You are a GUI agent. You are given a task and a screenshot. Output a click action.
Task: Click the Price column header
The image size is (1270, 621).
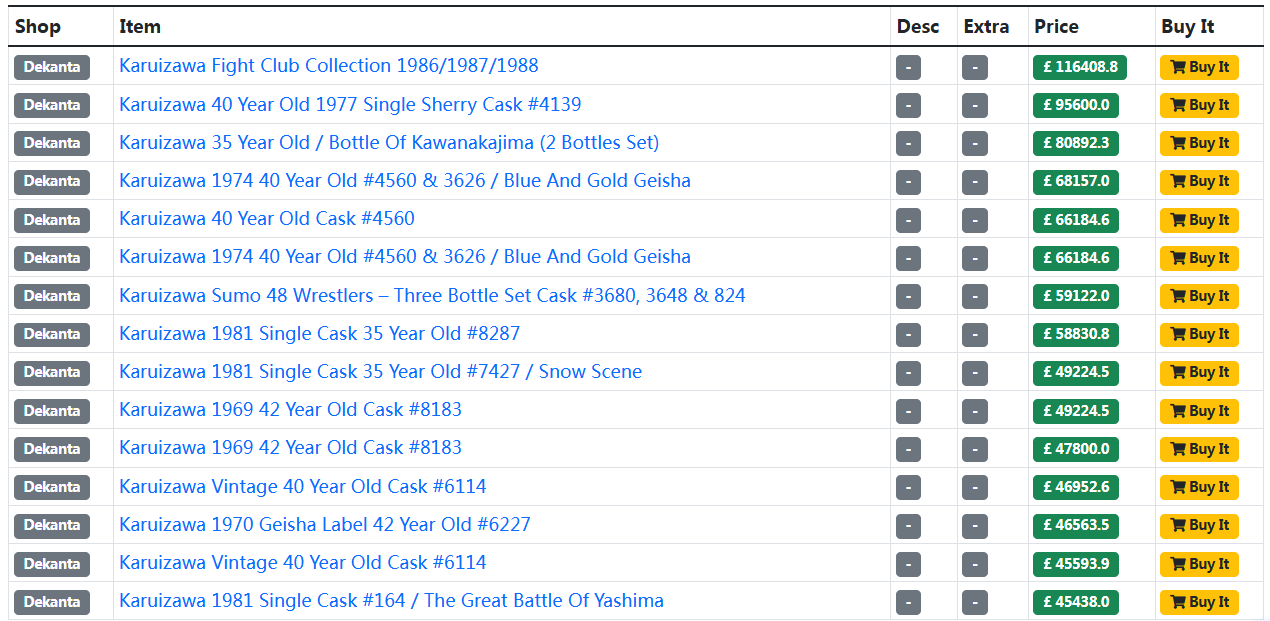(x=1056, y=27)
